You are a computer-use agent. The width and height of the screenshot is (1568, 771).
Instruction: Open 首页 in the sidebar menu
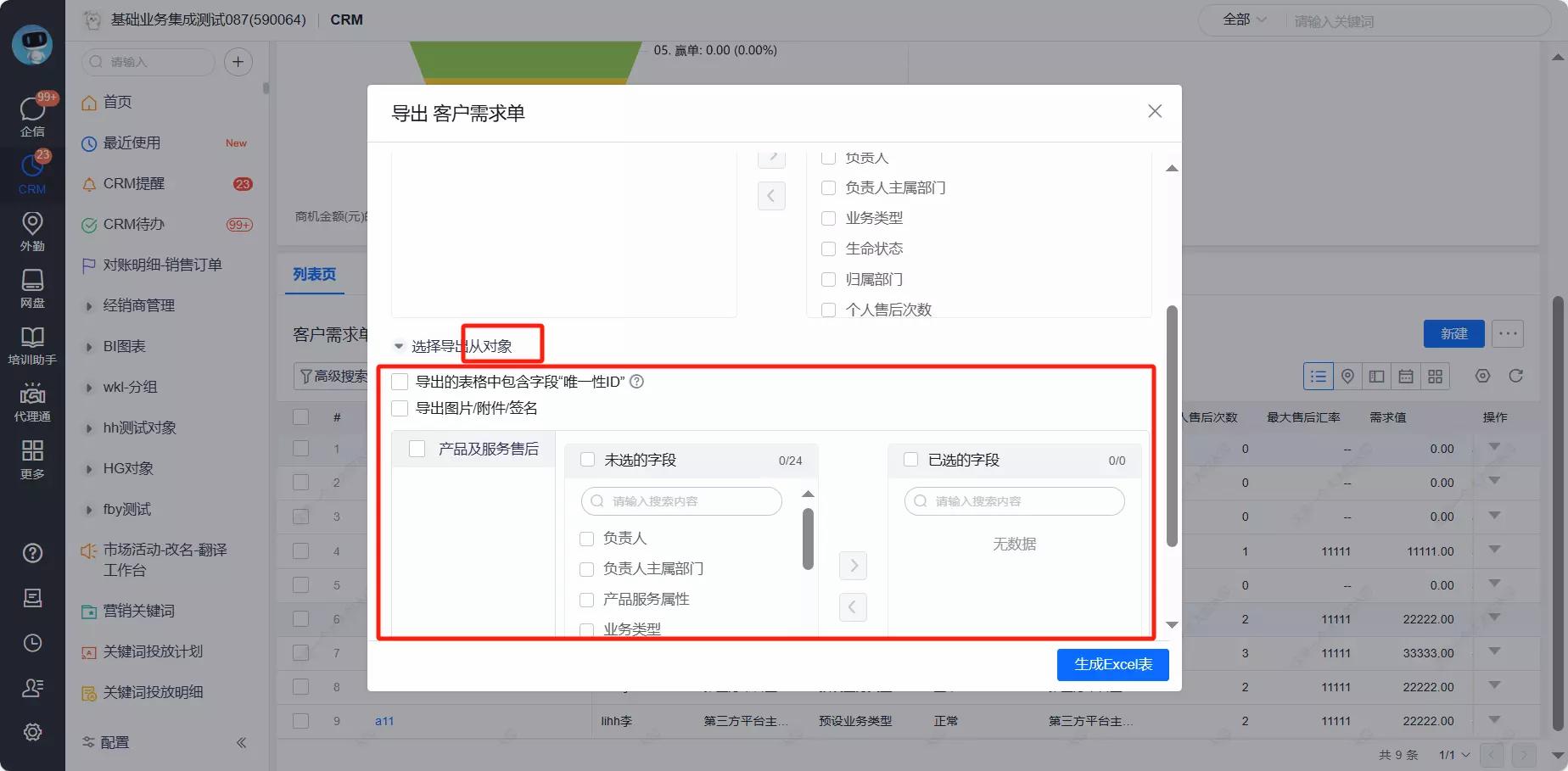tap(117, 103)
